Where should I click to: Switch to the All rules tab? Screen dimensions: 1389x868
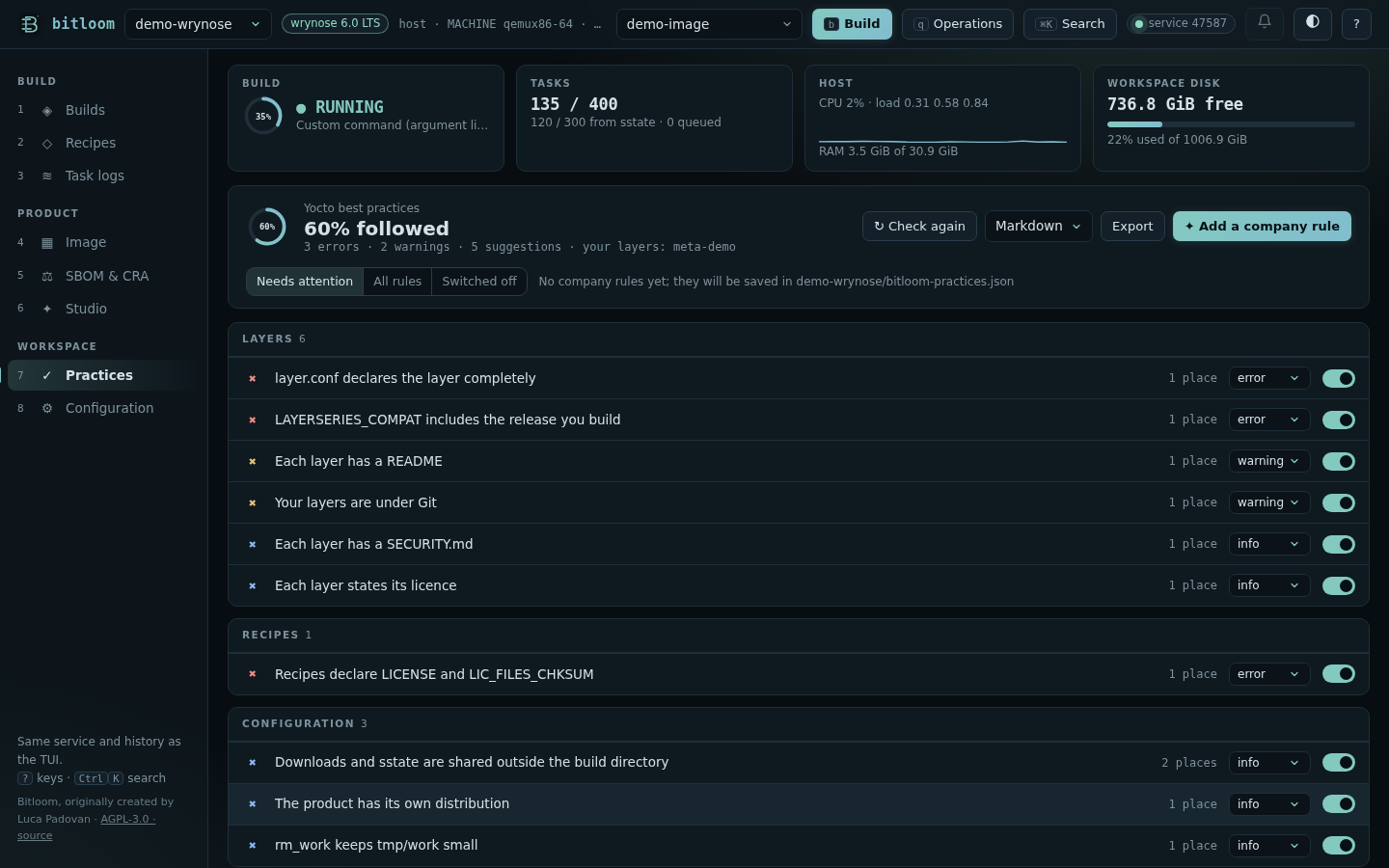[397, 282]
